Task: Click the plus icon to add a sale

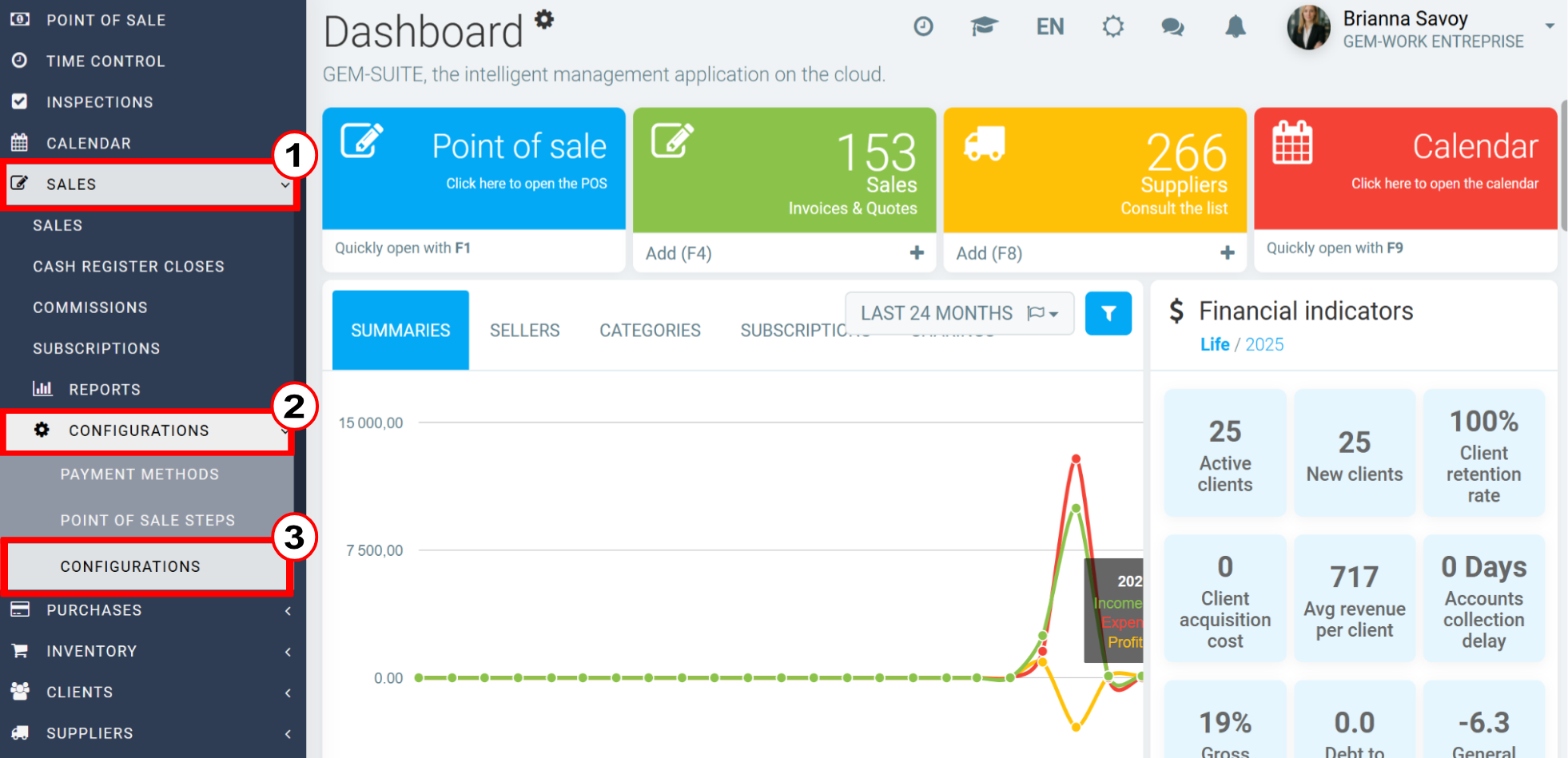Action: 917,252
